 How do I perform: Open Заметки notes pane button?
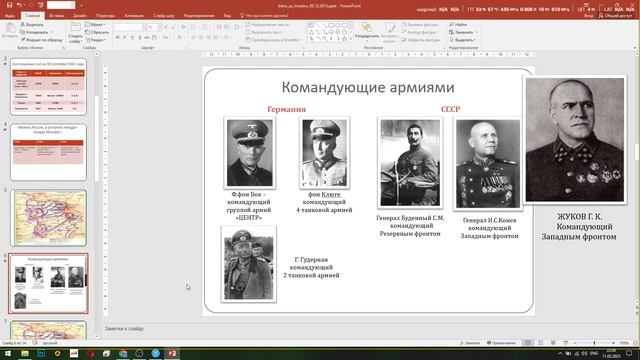pos(470,343)
